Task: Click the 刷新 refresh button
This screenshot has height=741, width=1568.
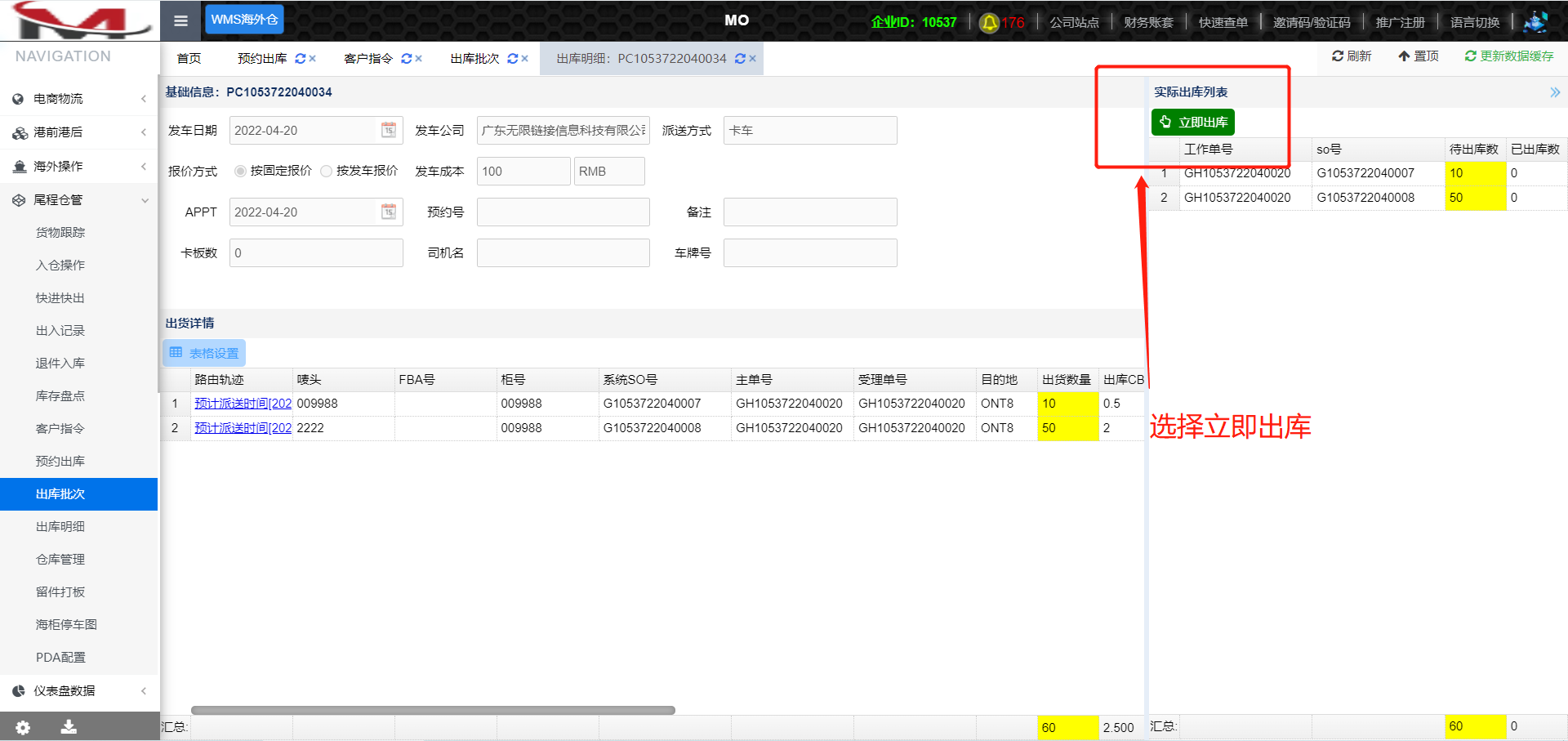Action: tap(1352, 56)
